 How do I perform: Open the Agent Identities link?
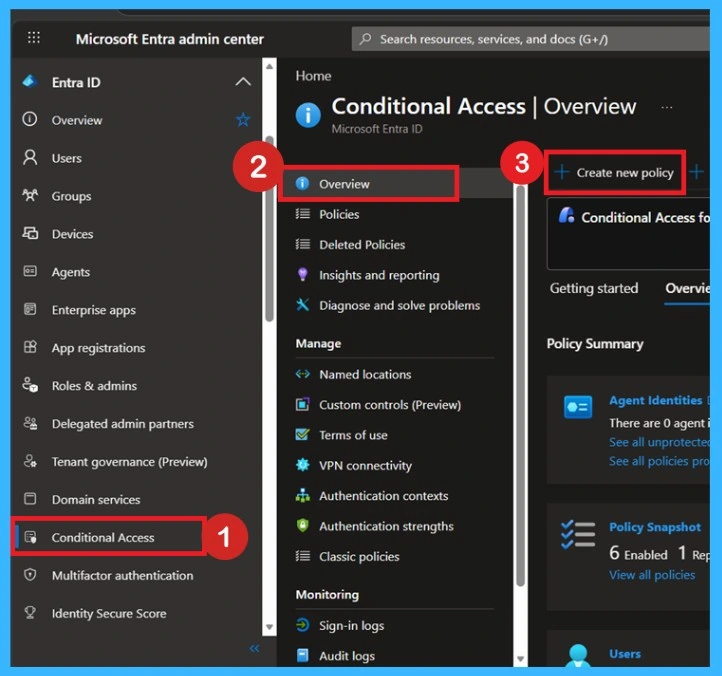(655, 400)
